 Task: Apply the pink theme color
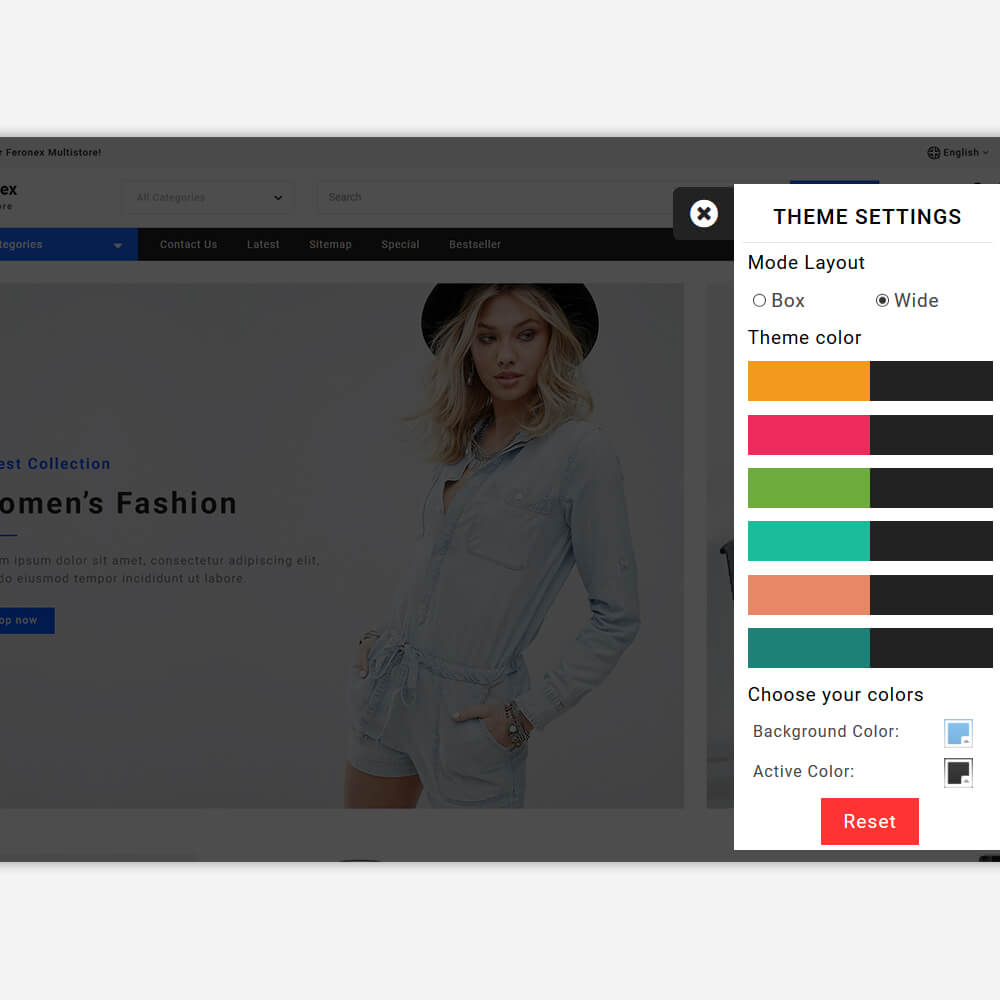tap(870, 435)
